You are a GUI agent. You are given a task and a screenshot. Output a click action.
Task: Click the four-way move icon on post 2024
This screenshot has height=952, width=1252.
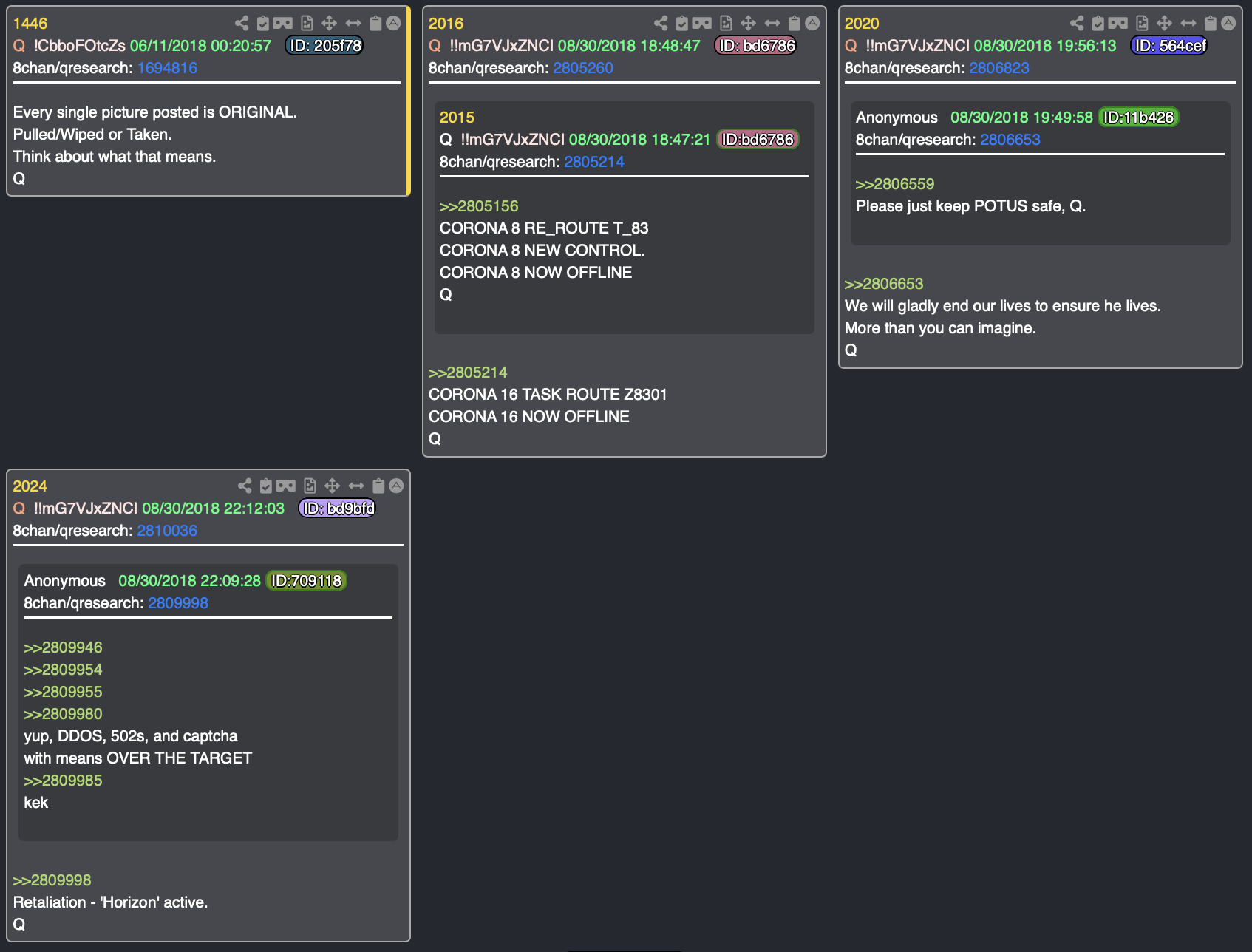(333, 486)
